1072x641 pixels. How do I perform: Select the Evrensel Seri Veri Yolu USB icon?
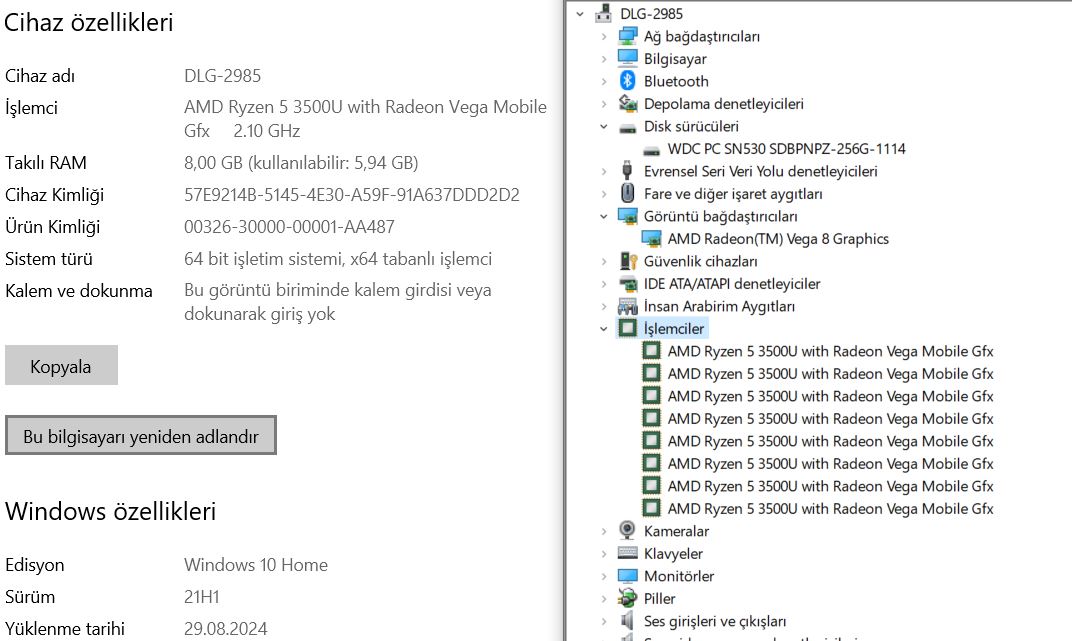click(627, 171)
